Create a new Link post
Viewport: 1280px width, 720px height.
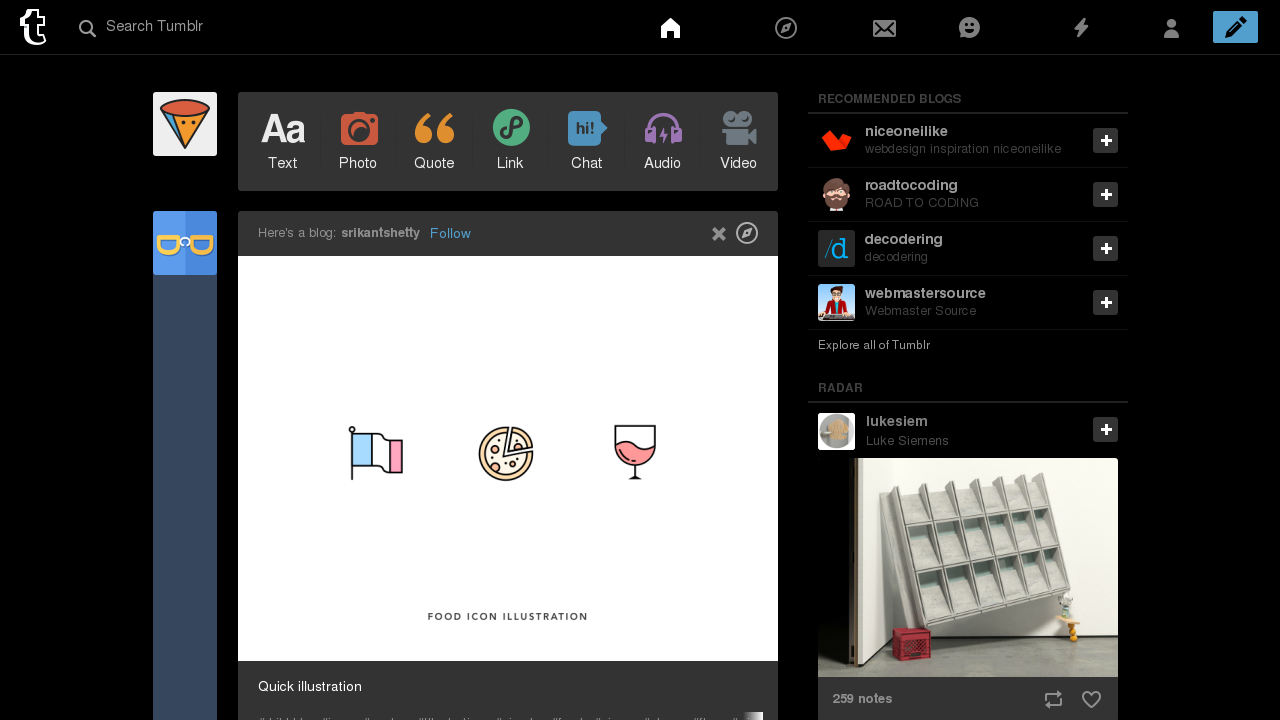click(510, 141)
